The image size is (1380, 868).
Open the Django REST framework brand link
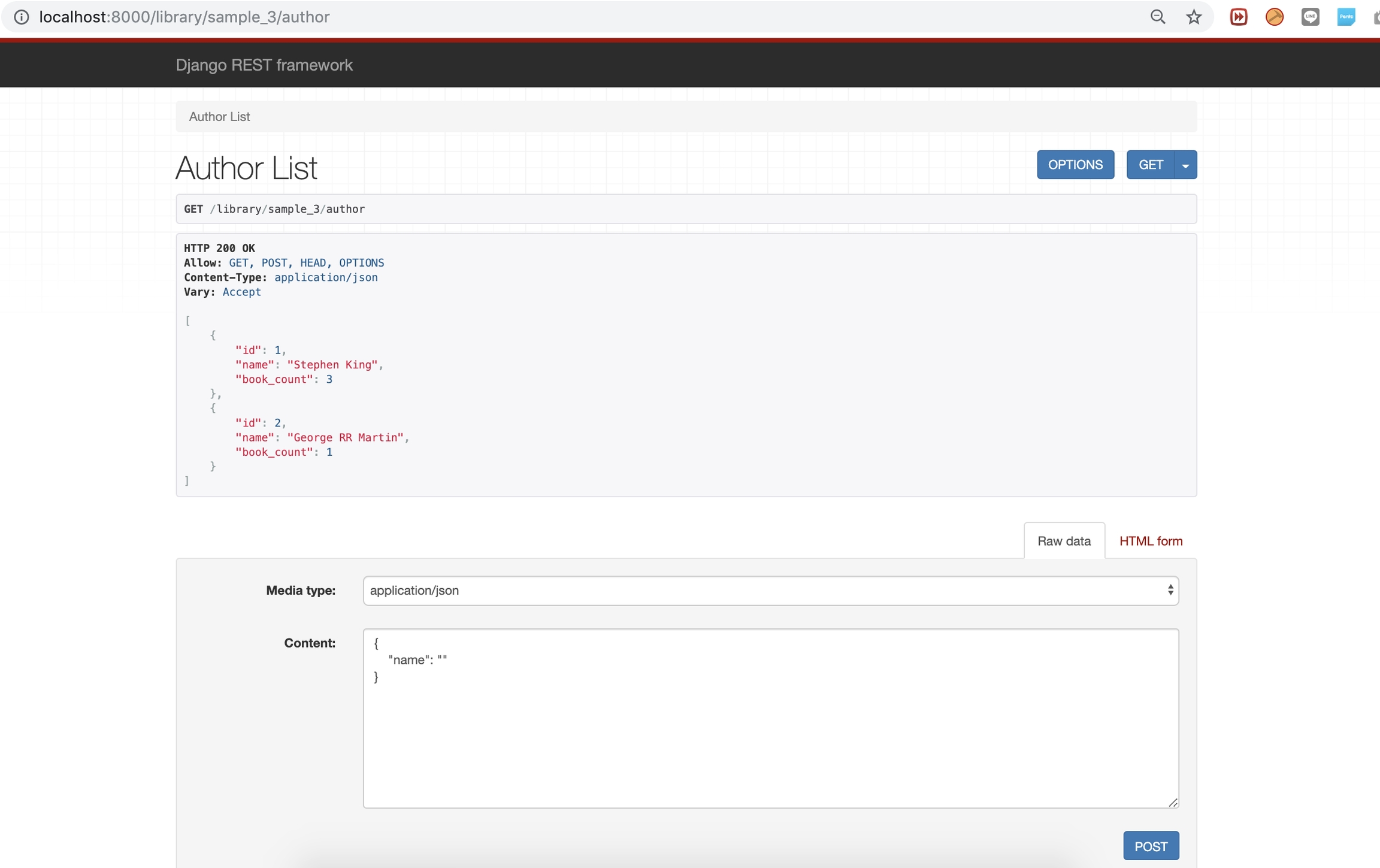coord(264,65)
